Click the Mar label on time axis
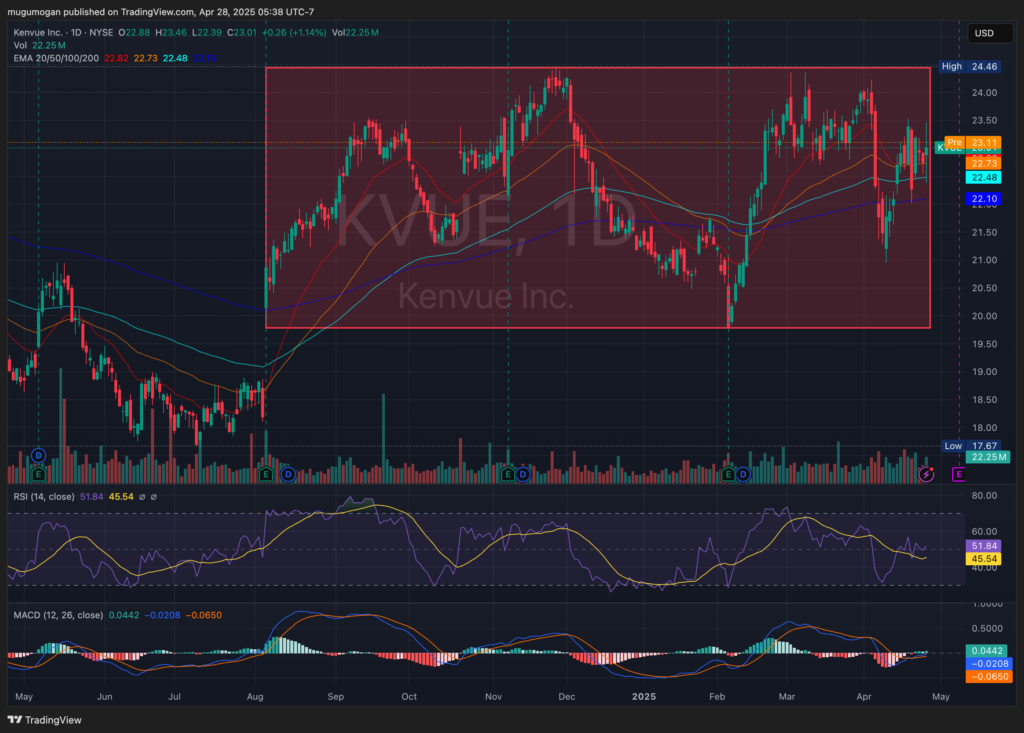Image resolution: width=1024 pixels, height=733 pixels. point(787,696)
